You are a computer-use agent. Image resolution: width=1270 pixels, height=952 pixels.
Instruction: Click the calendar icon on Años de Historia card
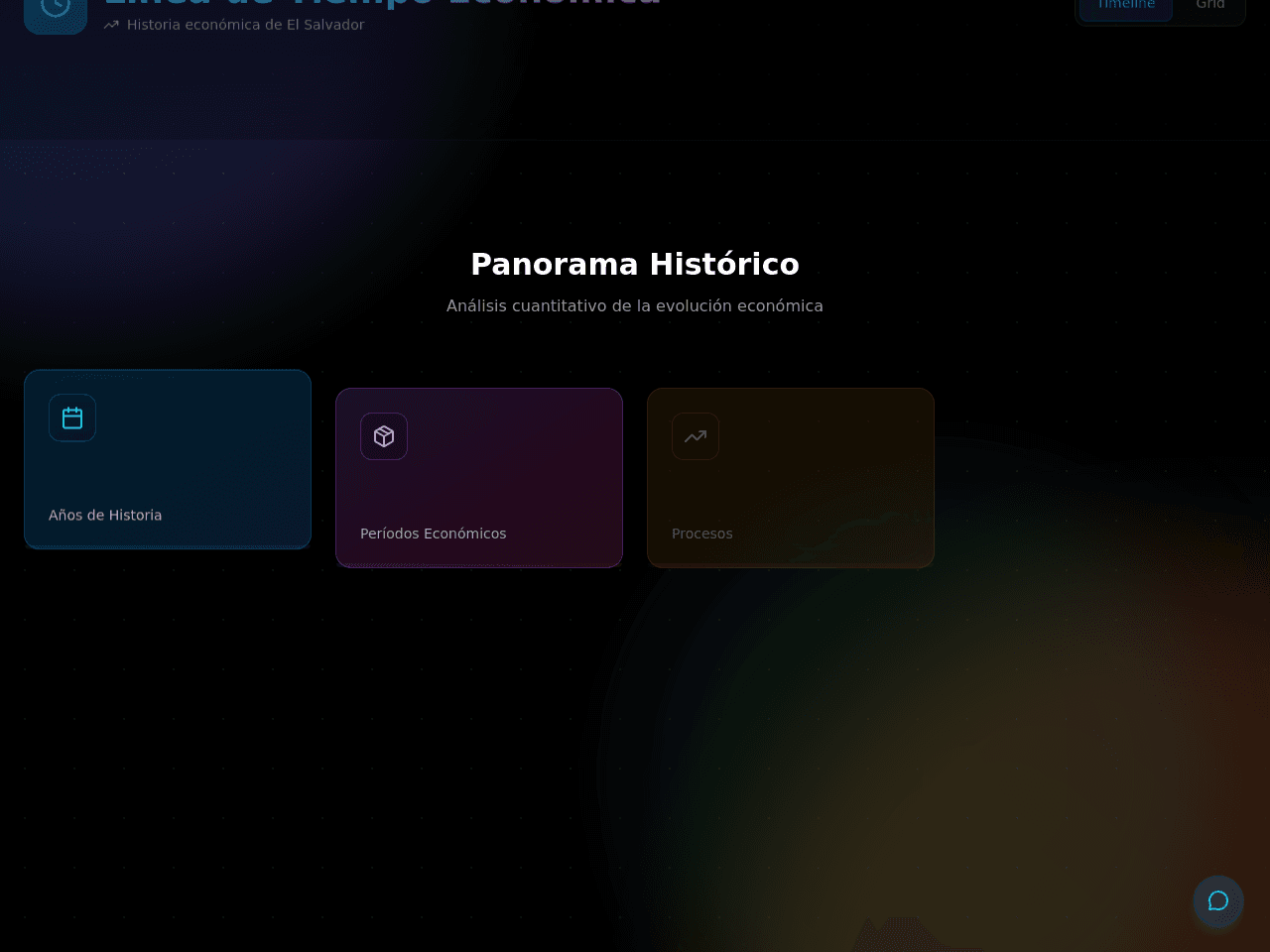pos(72,417)
